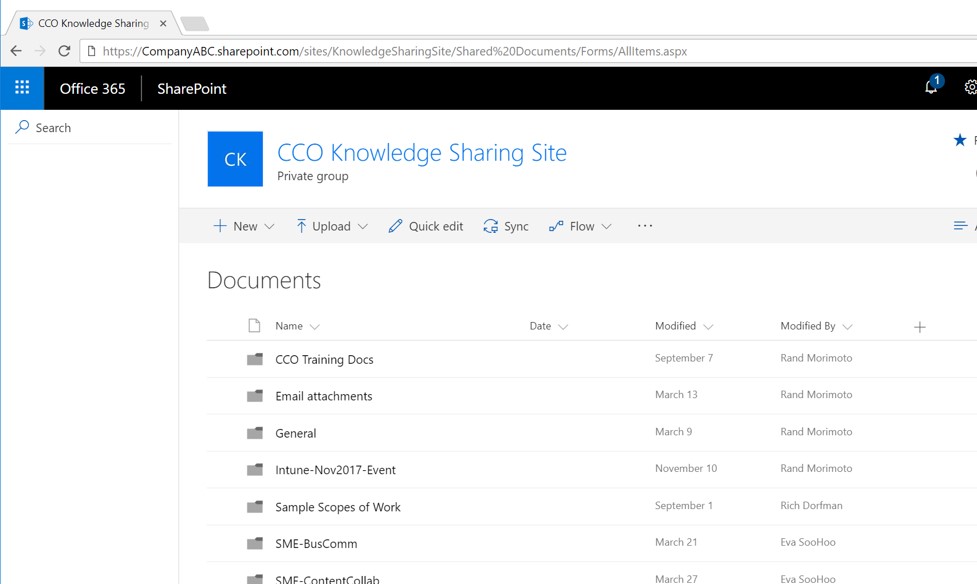This screenshot has height=584, width=977.
Task: Select the Quick edit pencil icon
Action: tap(396, 226)
